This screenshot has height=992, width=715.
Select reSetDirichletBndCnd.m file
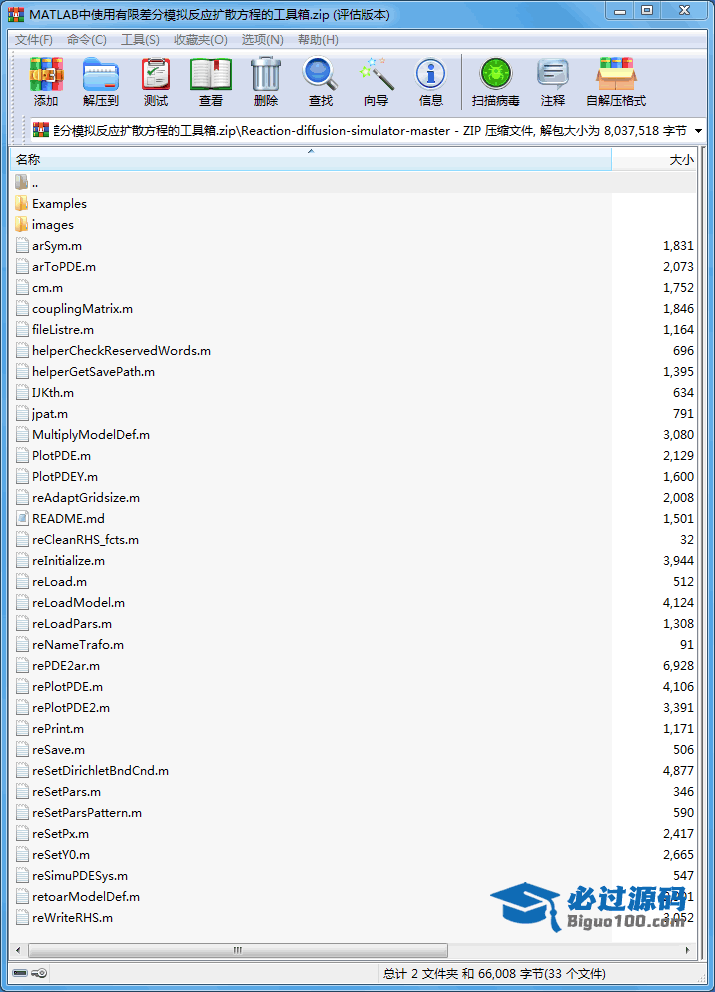pos(100,770)
